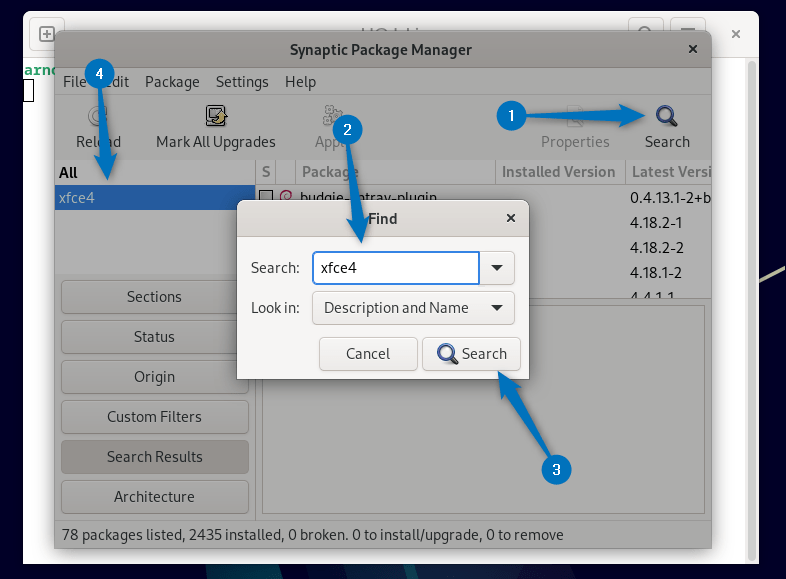Click the Sections filter button
Image resolution: width=786 pixels, height=579 pixels.
coord(154,297)
